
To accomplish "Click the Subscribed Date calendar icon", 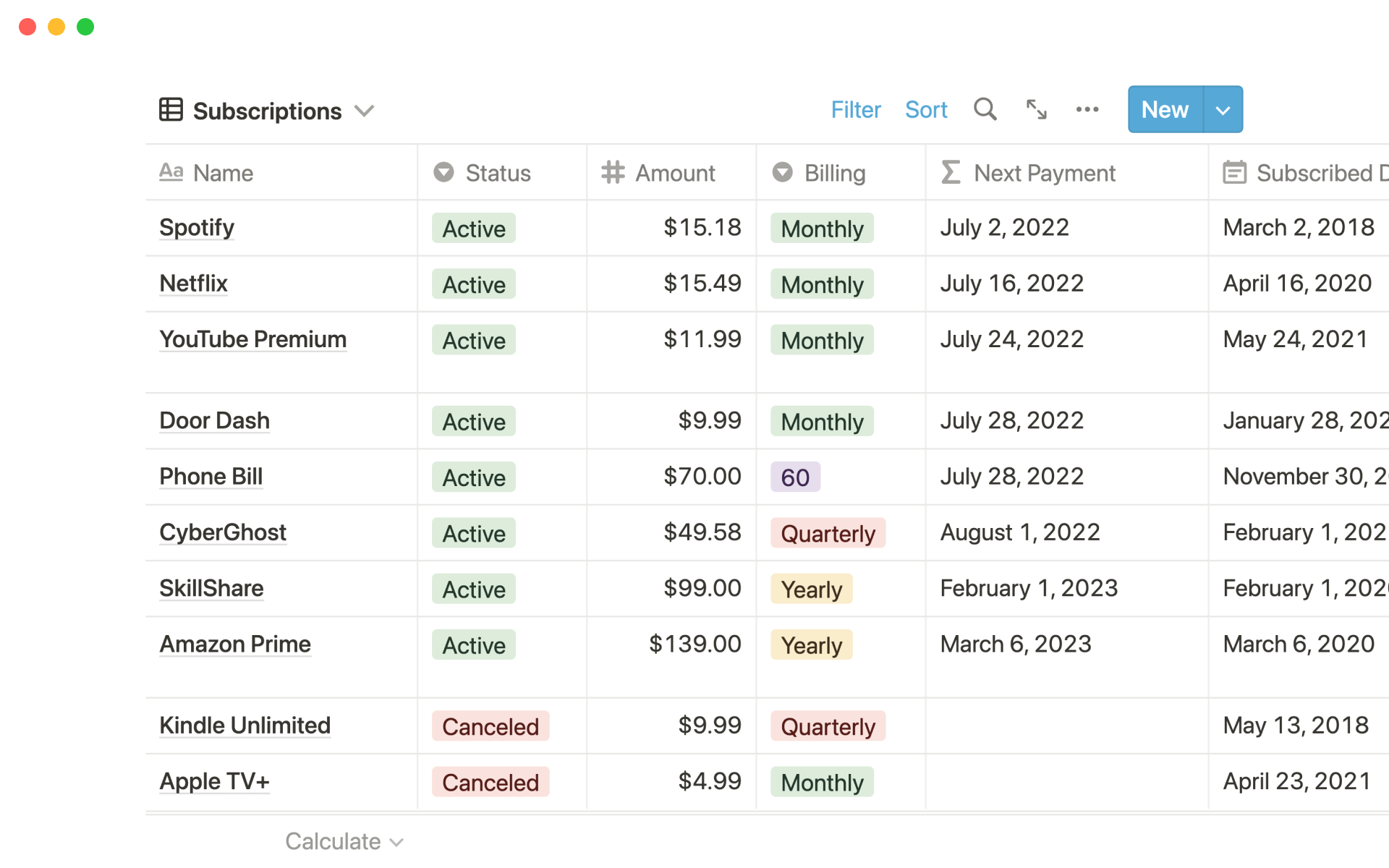I will click(x=1234, y=172).
